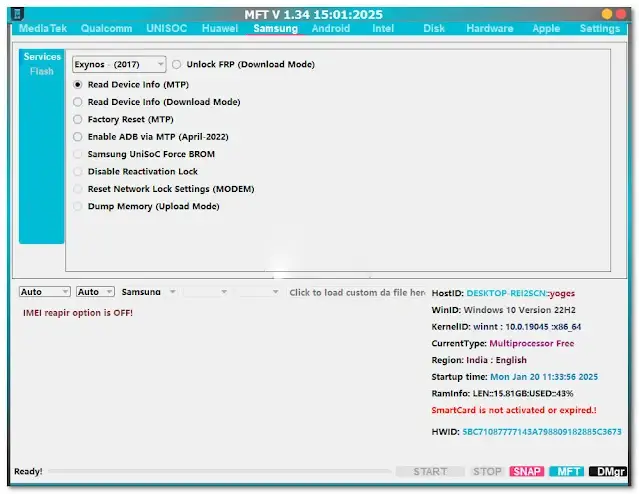This screenshot has height=494, width=639.
Task: Click the START button
Action: 430,472
